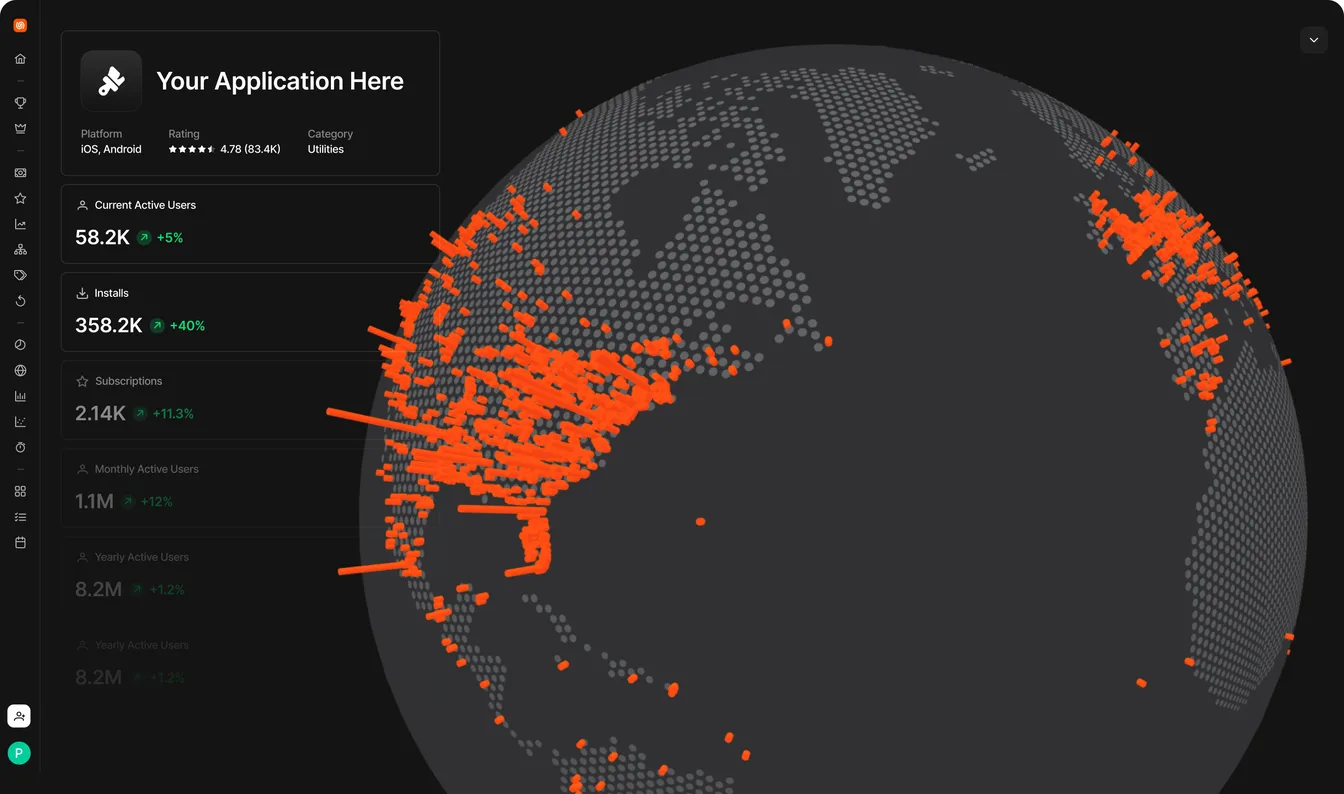Click the user icon beside Current Active Users

click(83, 205)
